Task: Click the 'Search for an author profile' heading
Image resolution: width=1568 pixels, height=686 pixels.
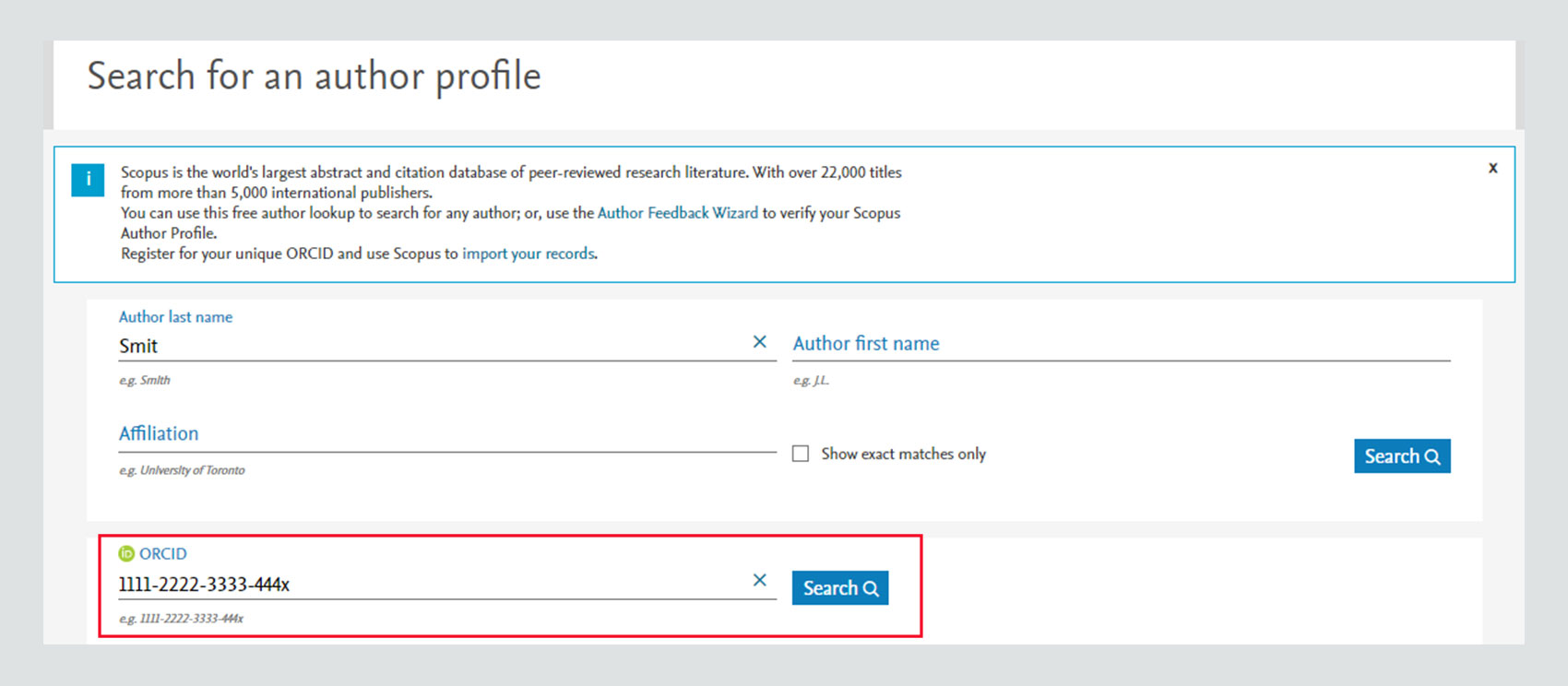Action: pyautogui.click(x=314, y=76)
